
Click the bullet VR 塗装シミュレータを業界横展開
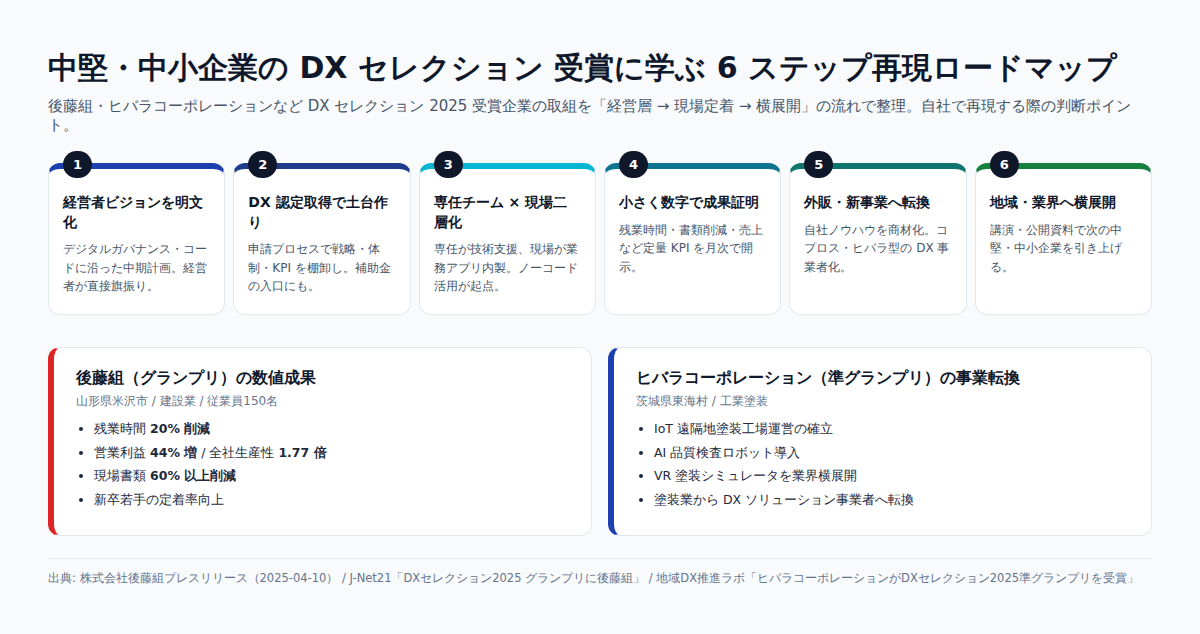pos(755,475)
